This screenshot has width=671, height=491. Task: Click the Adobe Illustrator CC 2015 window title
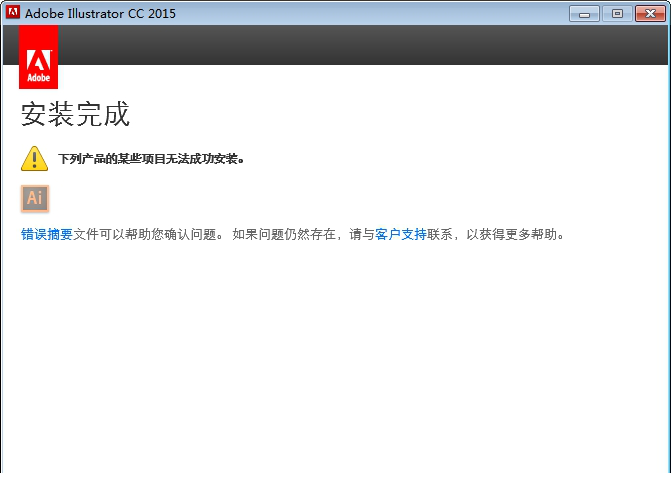100,13
